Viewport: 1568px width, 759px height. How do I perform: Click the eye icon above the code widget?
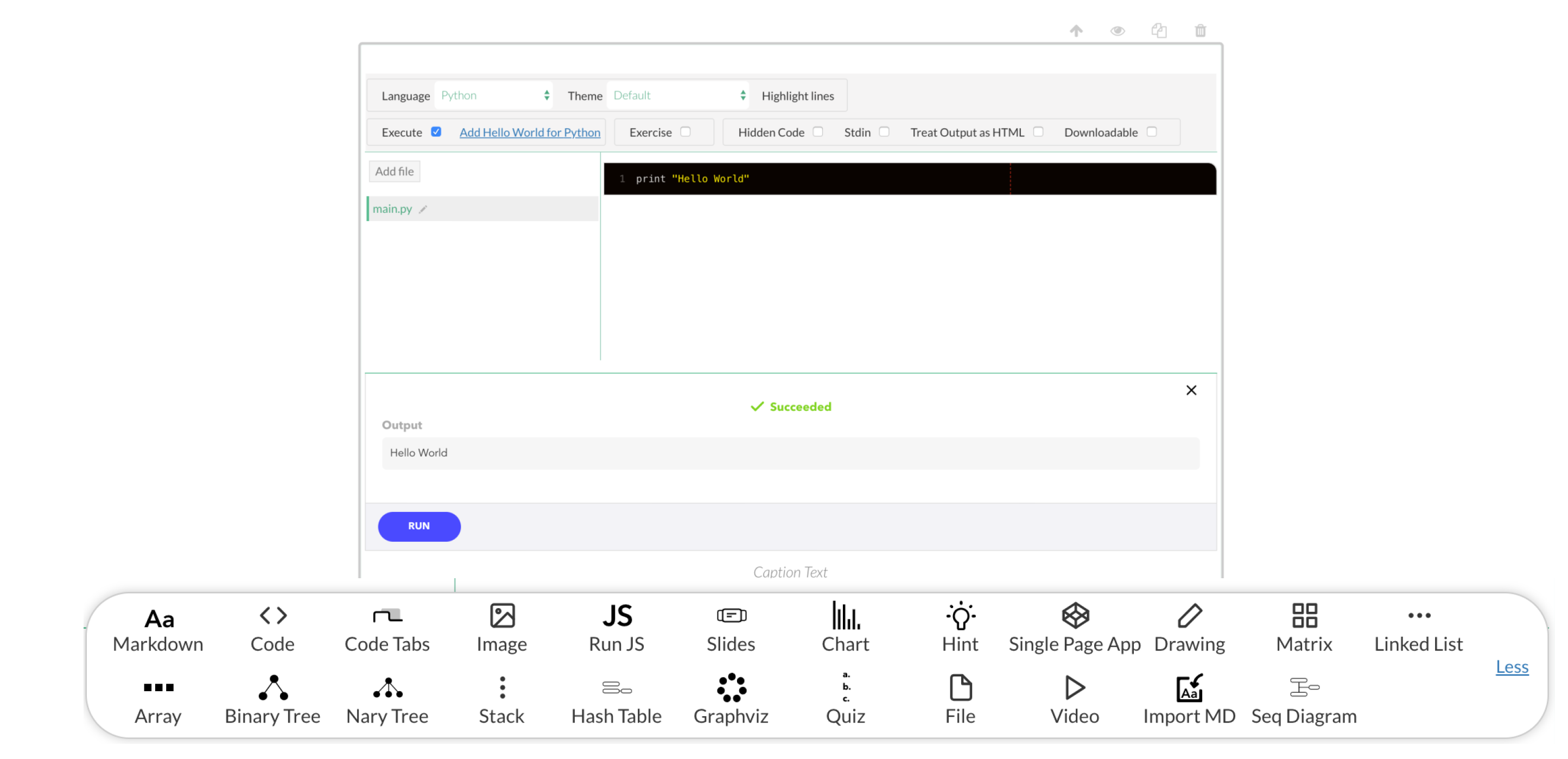click(1117, 30)
